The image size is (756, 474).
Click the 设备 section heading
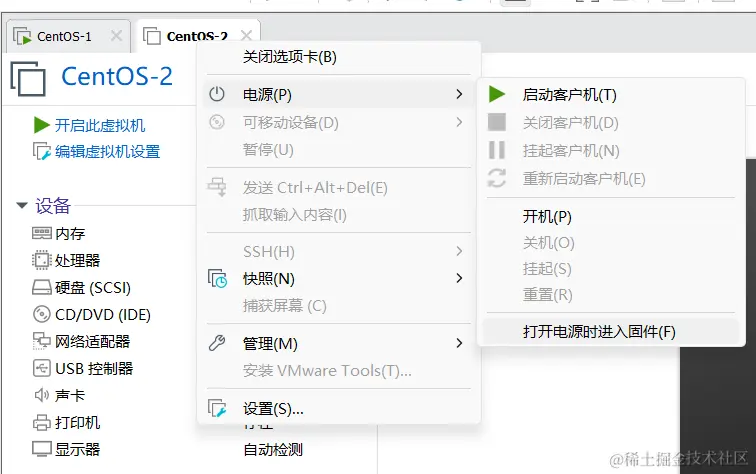(53, 206)
